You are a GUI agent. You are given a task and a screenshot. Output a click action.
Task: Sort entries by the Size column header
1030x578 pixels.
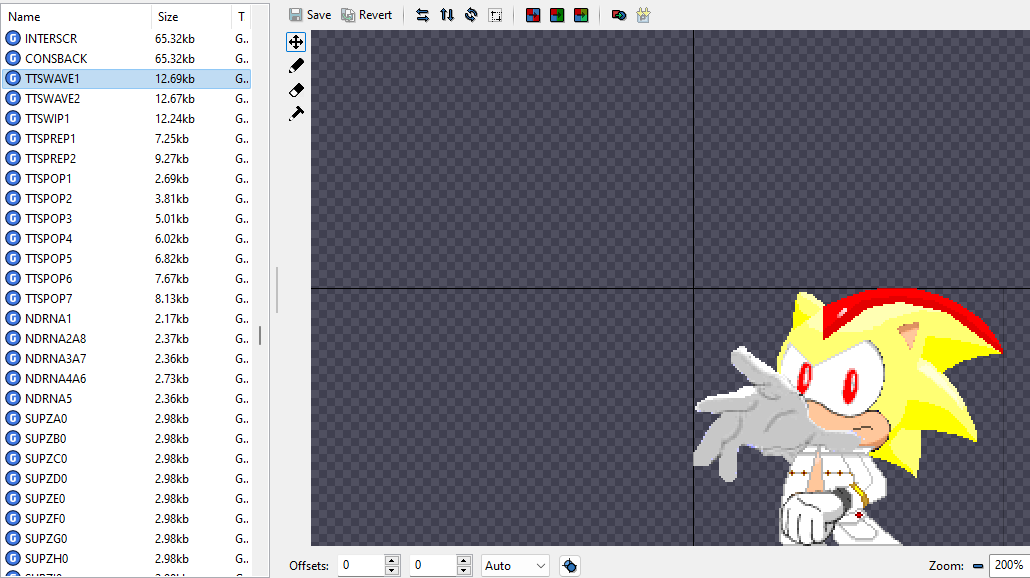tap(191, 16)
